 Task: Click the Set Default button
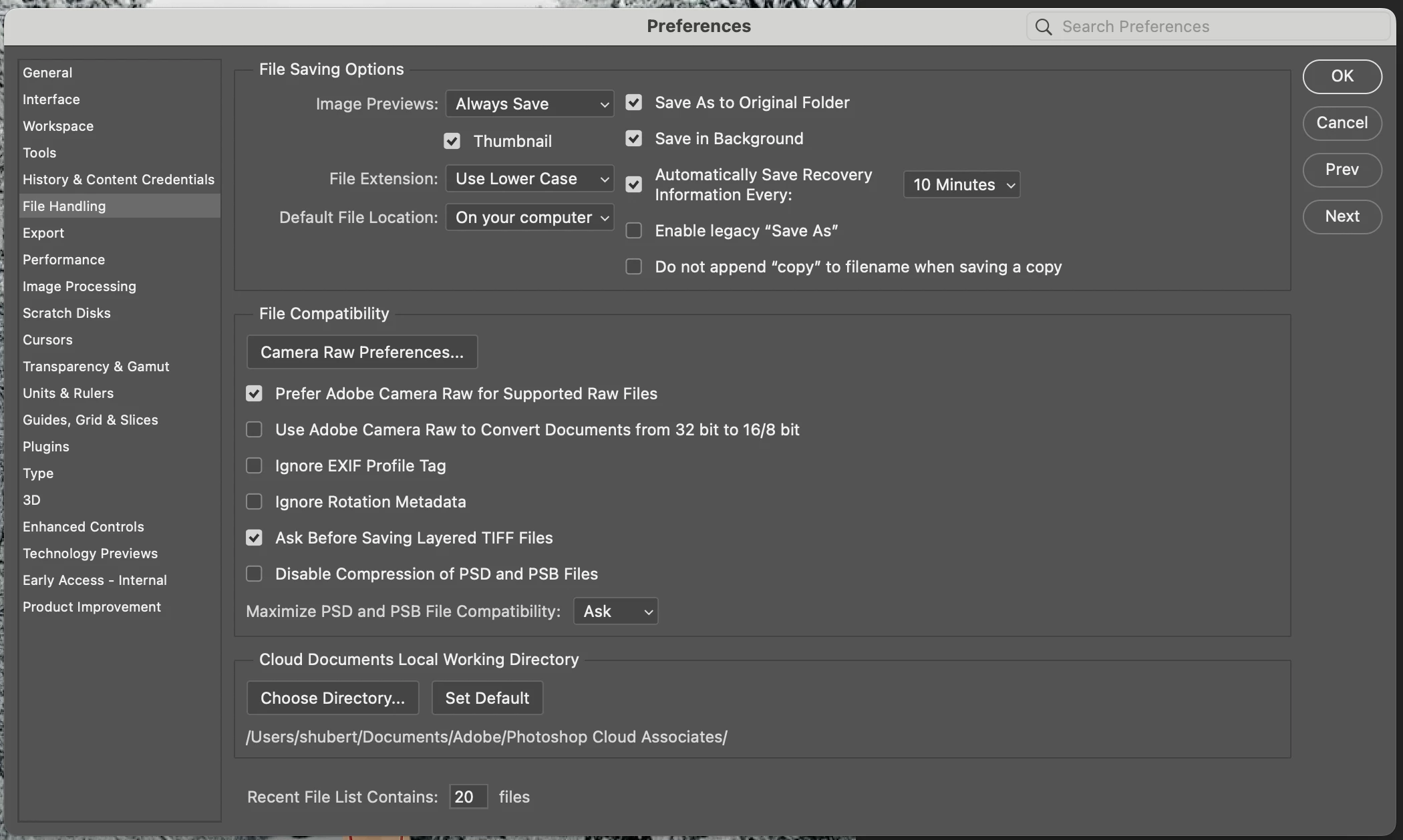[487, 698]
